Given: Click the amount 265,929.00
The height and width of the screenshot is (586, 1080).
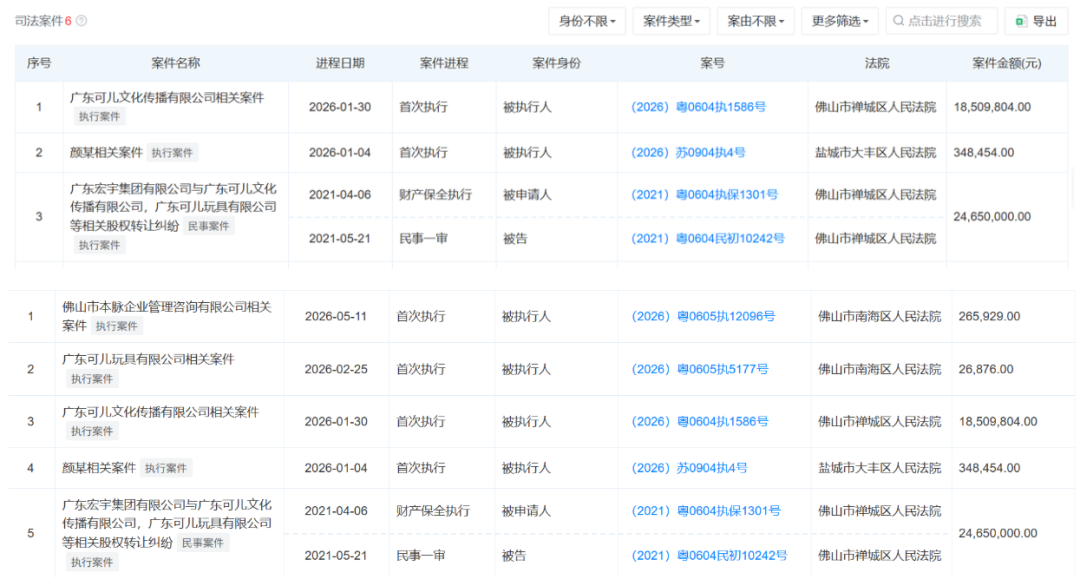Looking at the screenshot, I should 989,316.
